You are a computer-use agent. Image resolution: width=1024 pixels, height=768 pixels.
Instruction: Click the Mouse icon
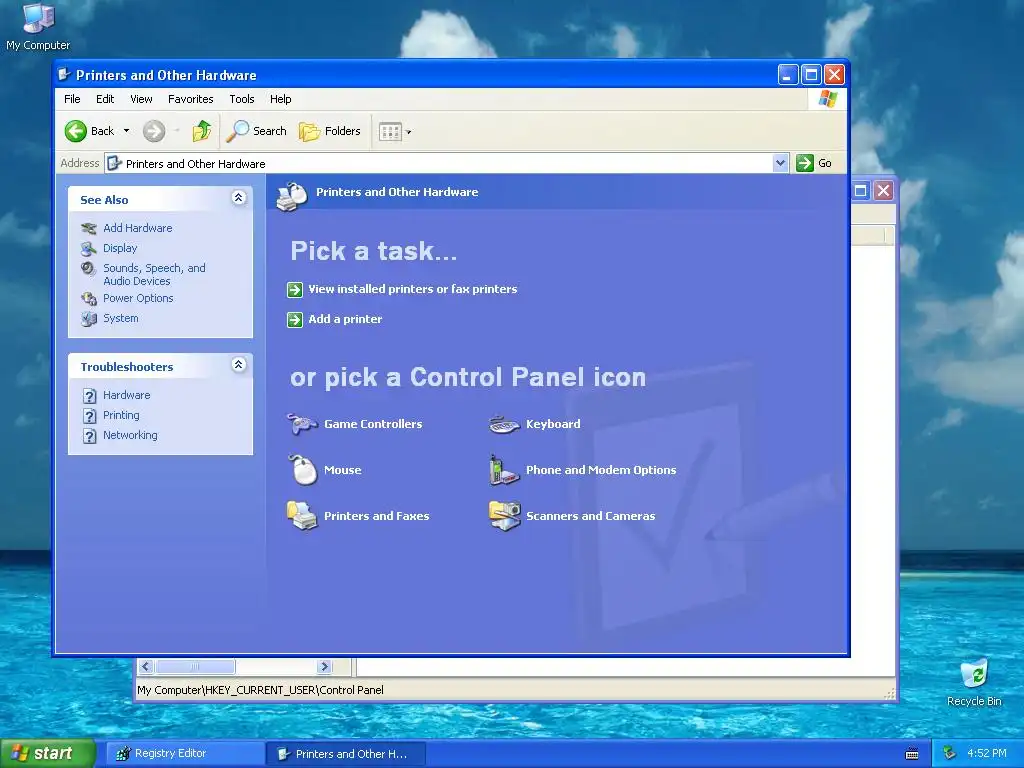coord(303,470)
